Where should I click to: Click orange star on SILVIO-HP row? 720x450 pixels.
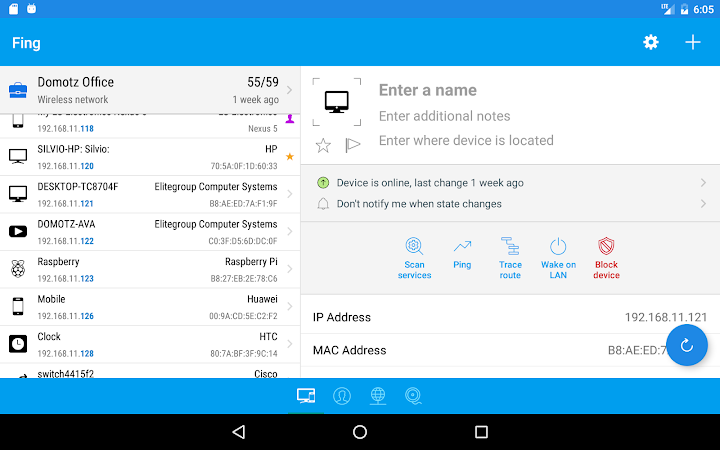(x=290, y=157)
